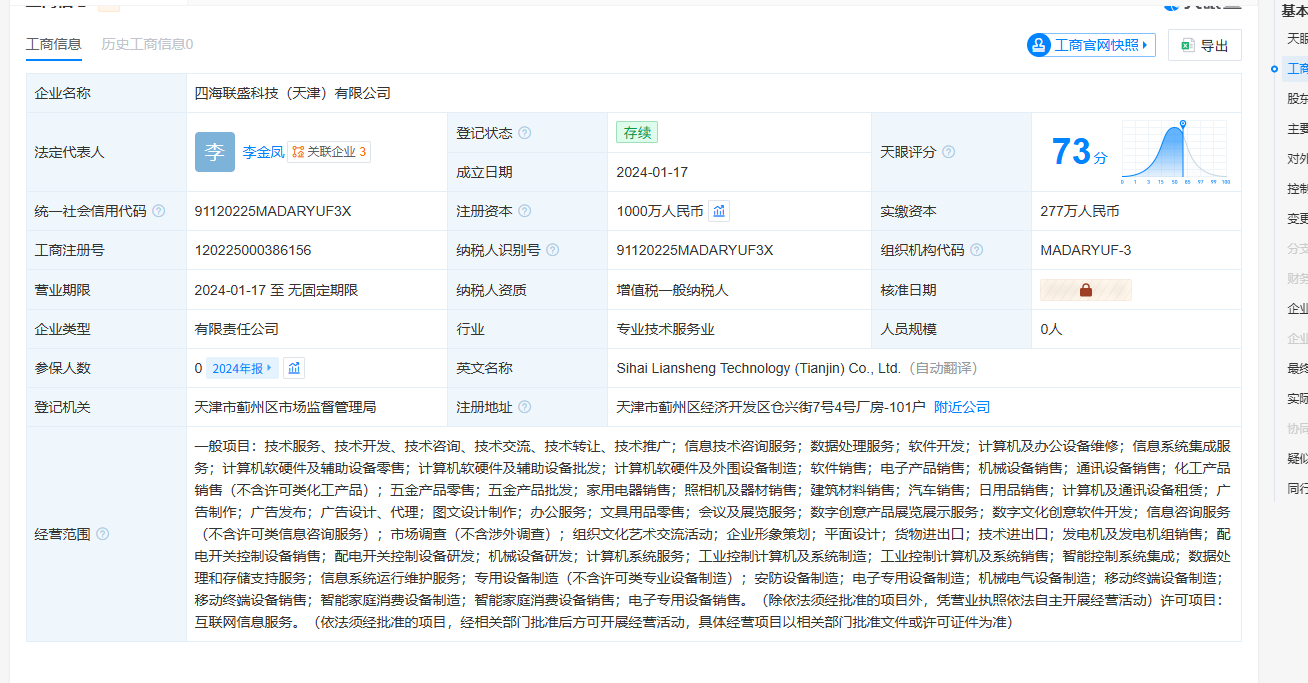
Task: Open the 工商官网快照 dropdown button
Action: 1091,45
